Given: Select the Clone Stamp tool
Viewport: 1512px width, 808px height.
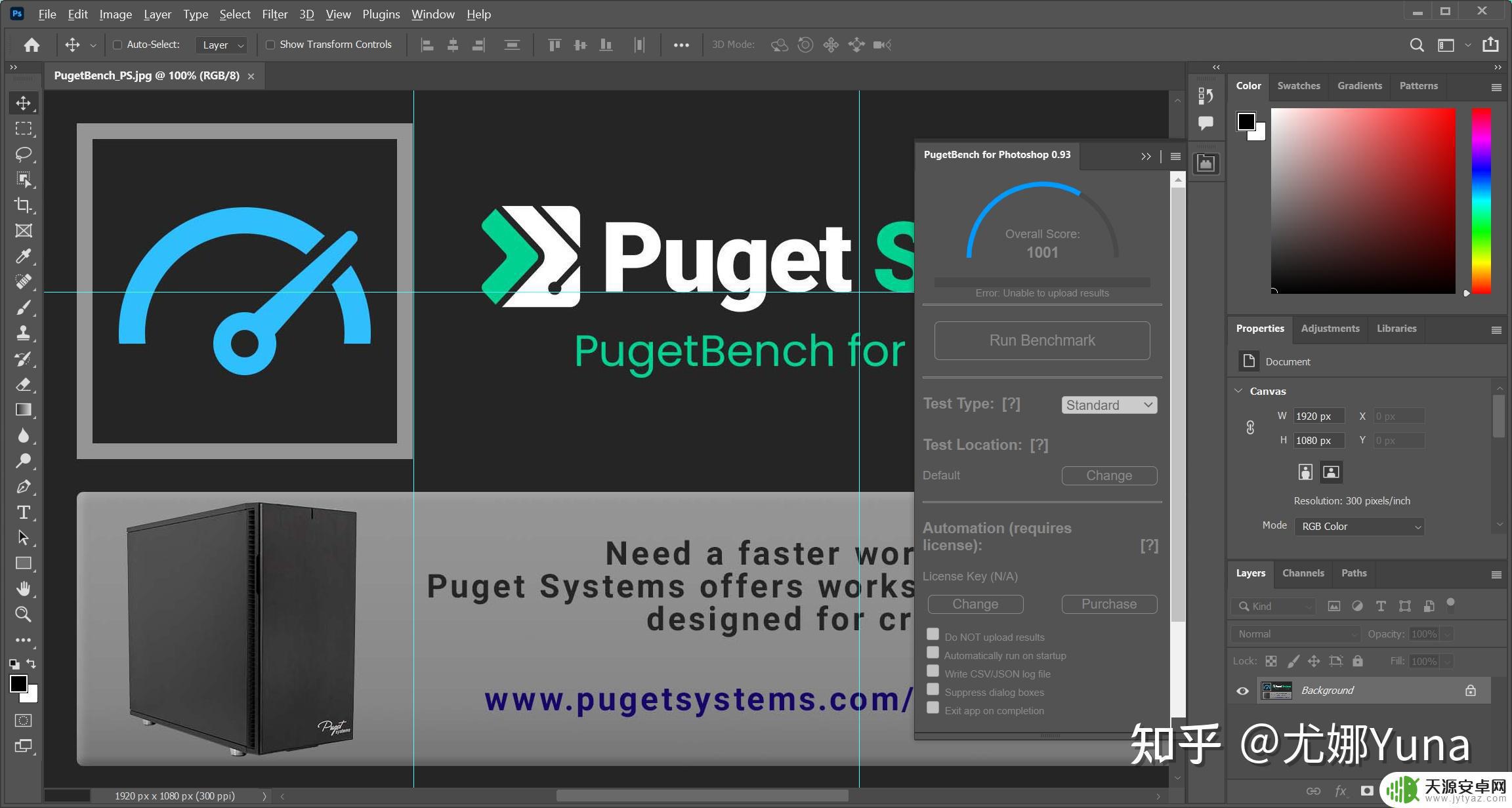Looking at the screenshot, I should (x=24, y=333).
